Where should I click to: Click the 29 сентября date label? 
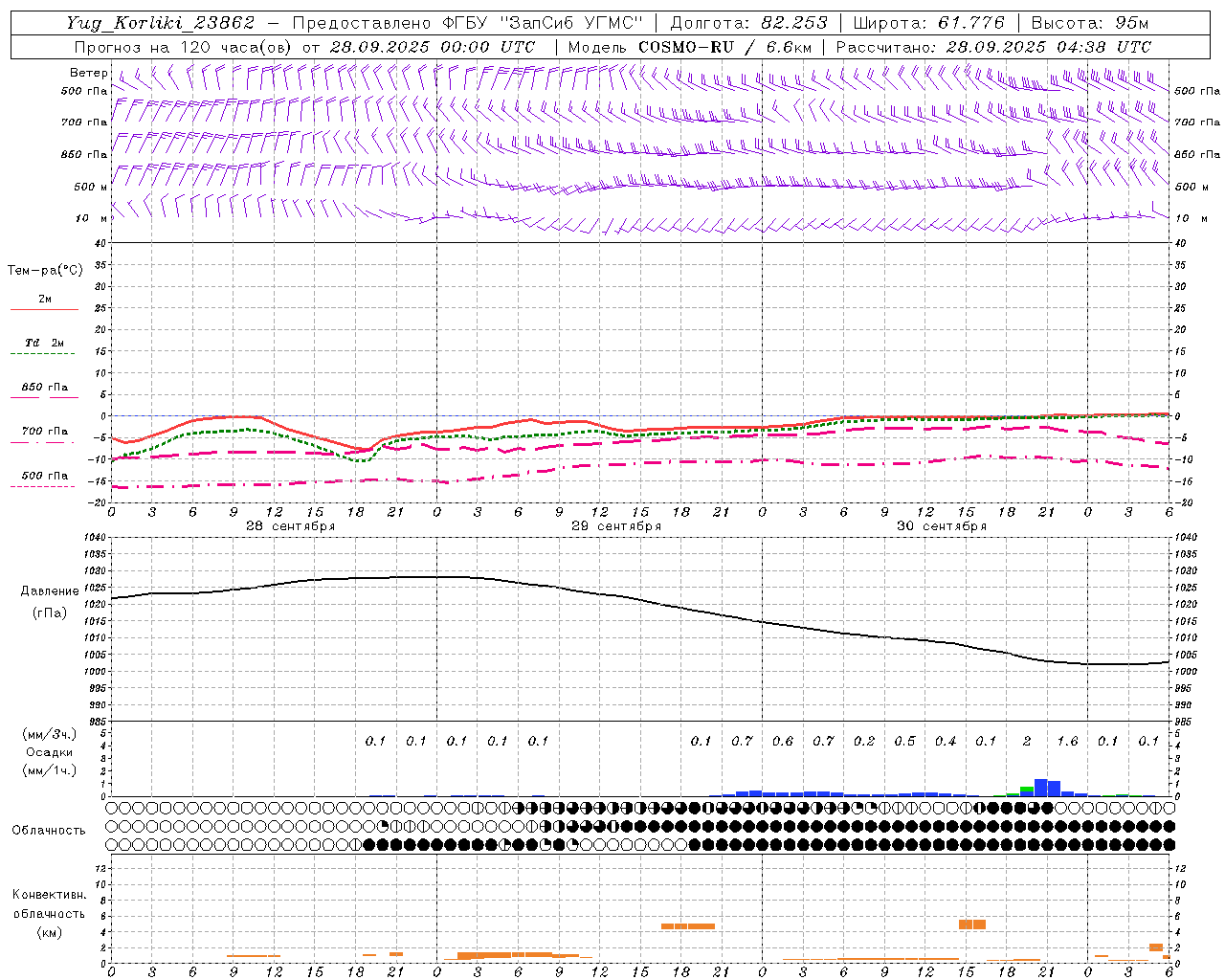[x=615, y=526]
